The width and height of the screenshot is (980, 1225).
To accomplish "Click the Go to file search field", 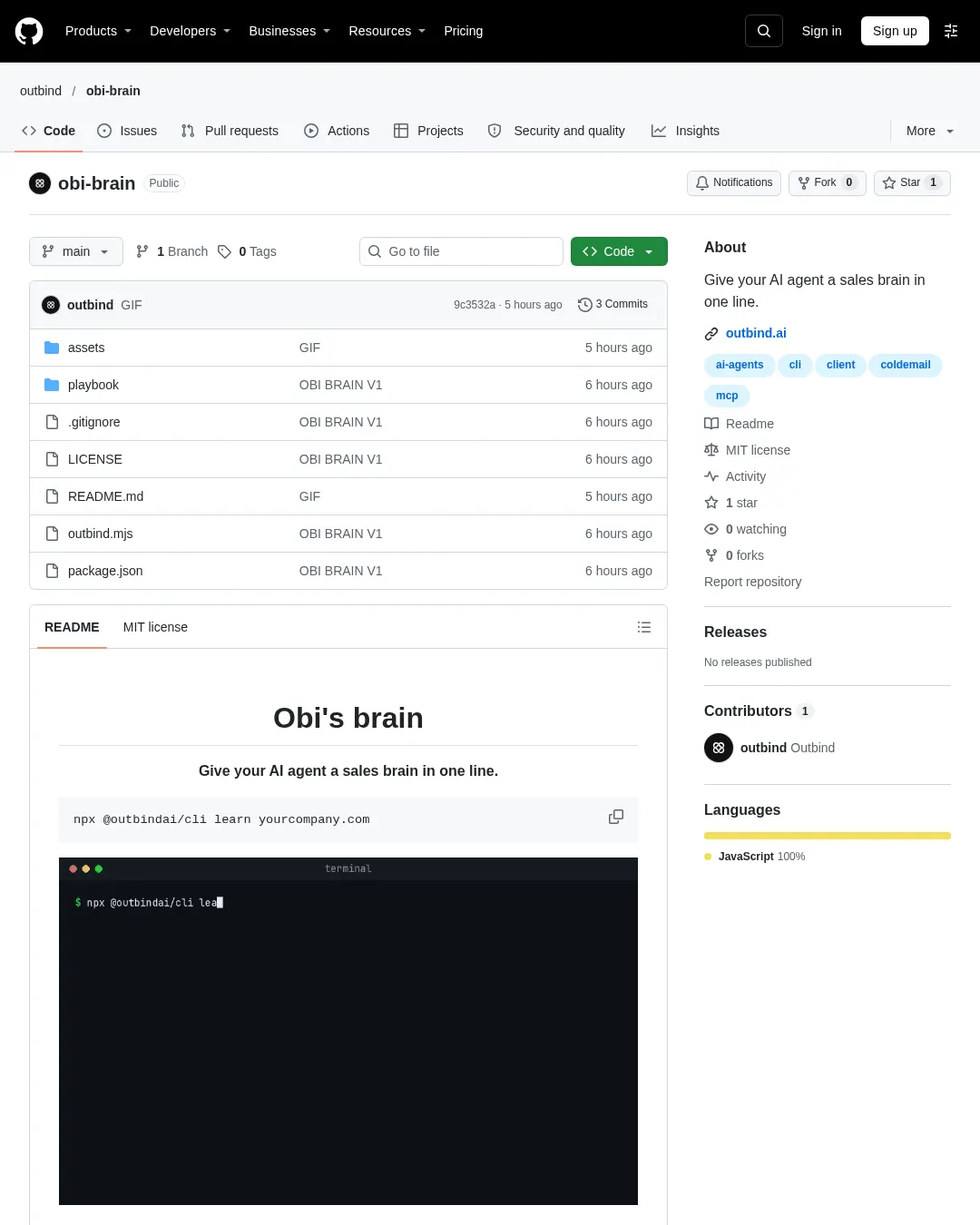I will click(461, 251).
